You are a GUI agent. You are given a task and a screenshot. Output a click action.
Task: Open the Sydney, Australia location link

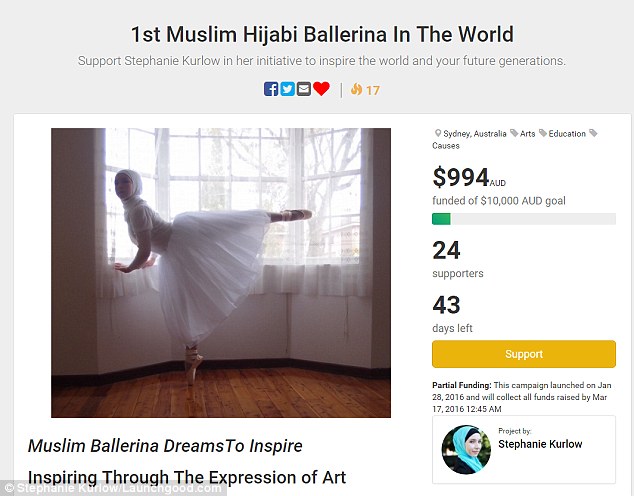coord(475,134)
